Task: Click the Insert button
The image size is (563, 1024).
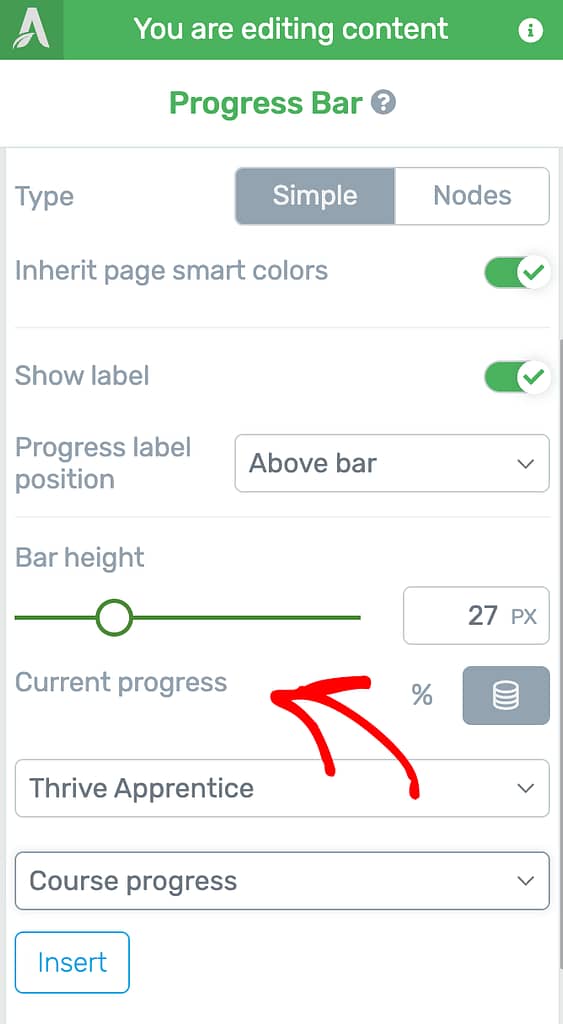Action: [72, 963]
